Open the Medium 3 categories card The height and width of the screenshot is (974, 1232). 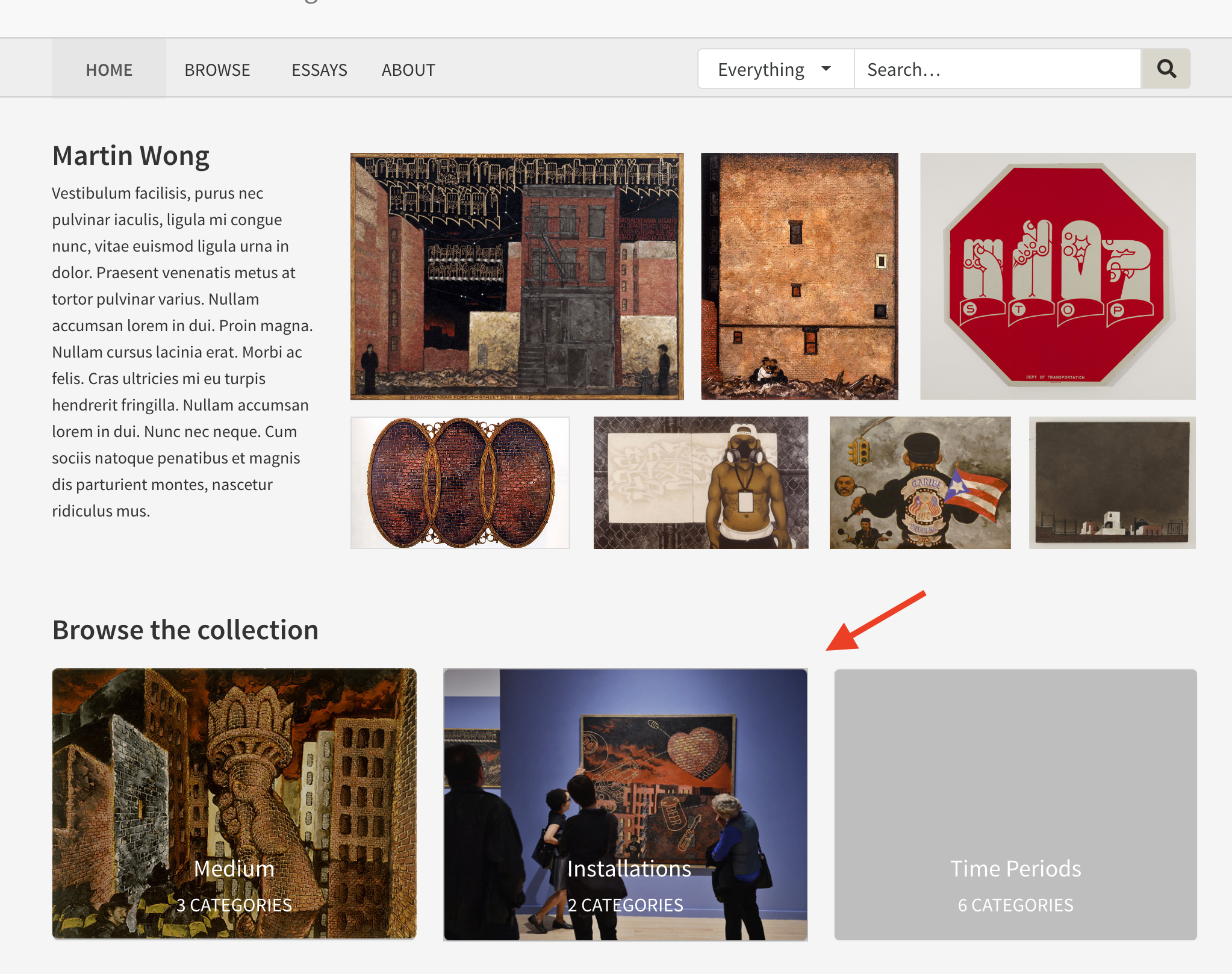(x=234, y=804)
